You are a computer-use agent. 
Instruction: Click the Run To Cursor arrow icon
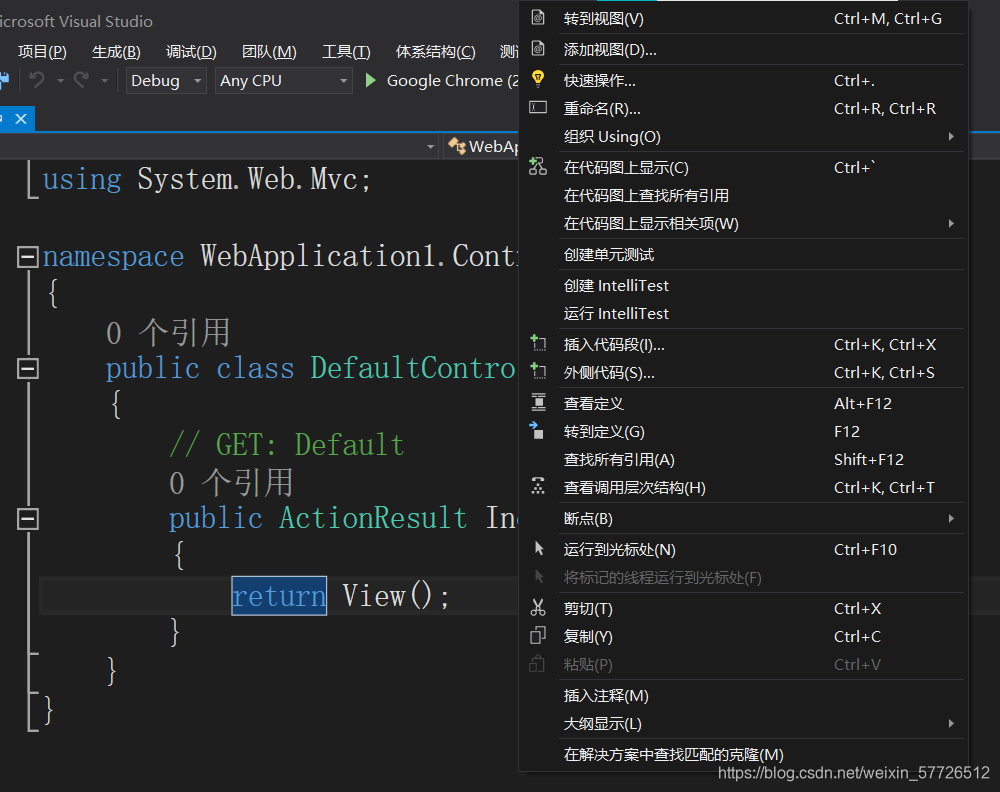[540, 548]
